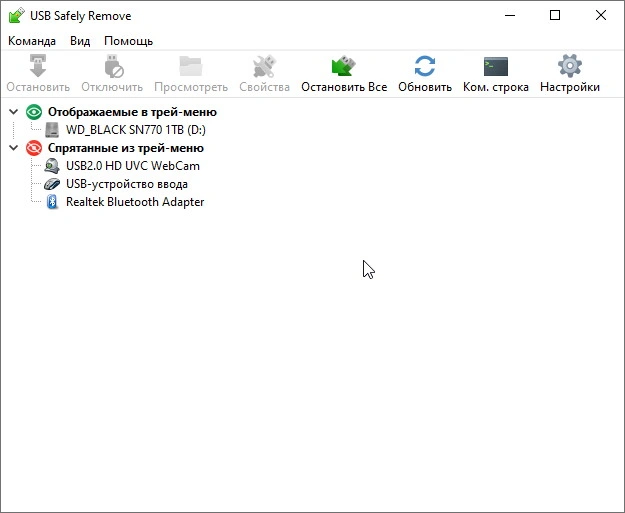Click the USB Safely Remove title bar icon
The width and height of the screenshot is (625, 513).
pyautogui.click(x=16, y=16)
